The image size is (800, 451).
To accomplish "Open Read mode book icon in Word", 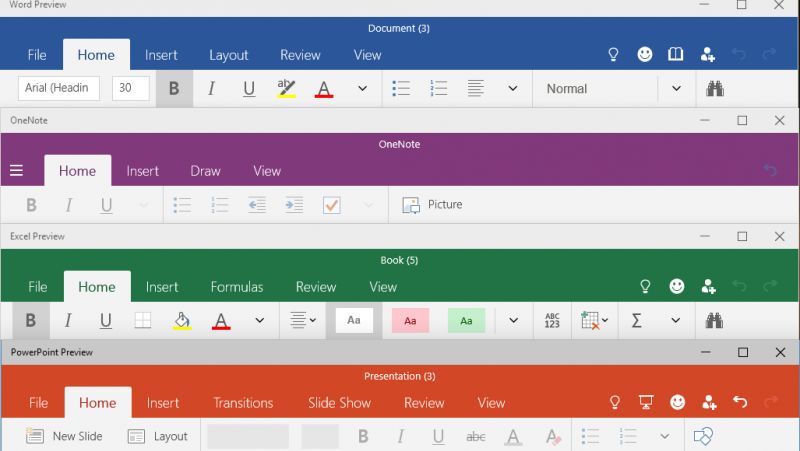I will click(x=676, y=54).
